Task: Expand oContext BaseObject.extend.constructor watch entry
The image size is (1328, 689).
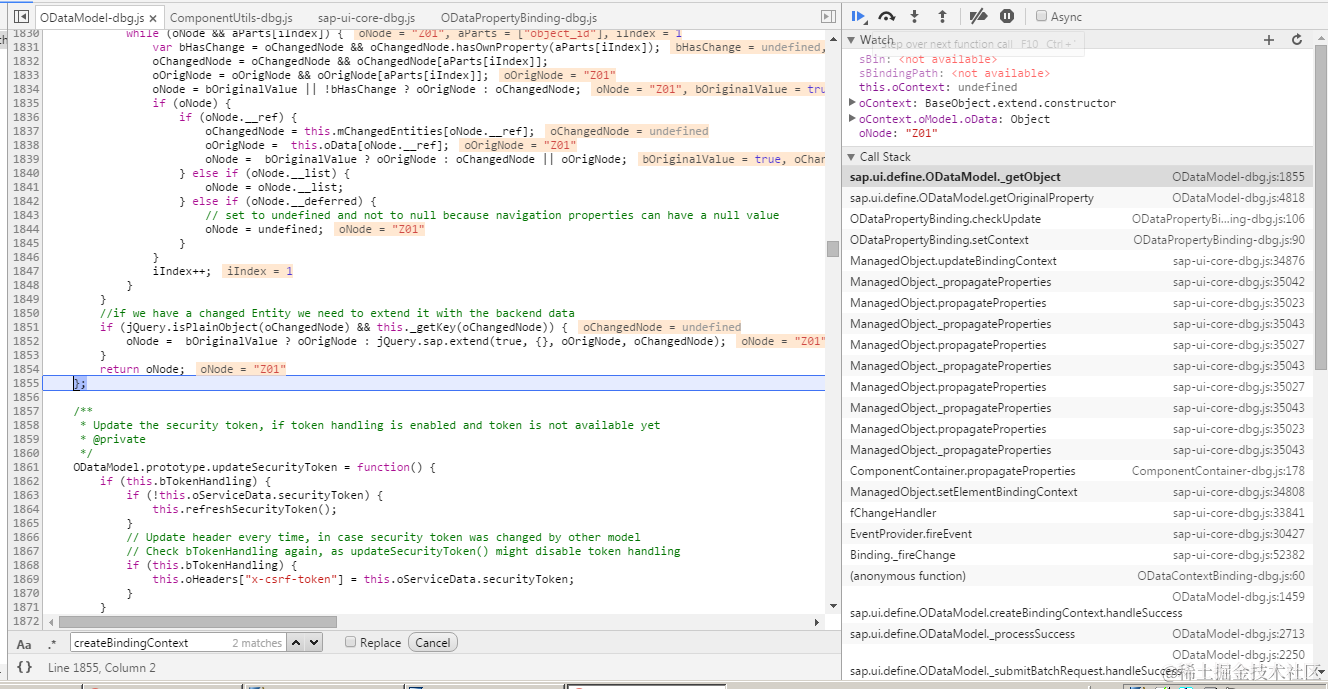Action: pos(853,103)
